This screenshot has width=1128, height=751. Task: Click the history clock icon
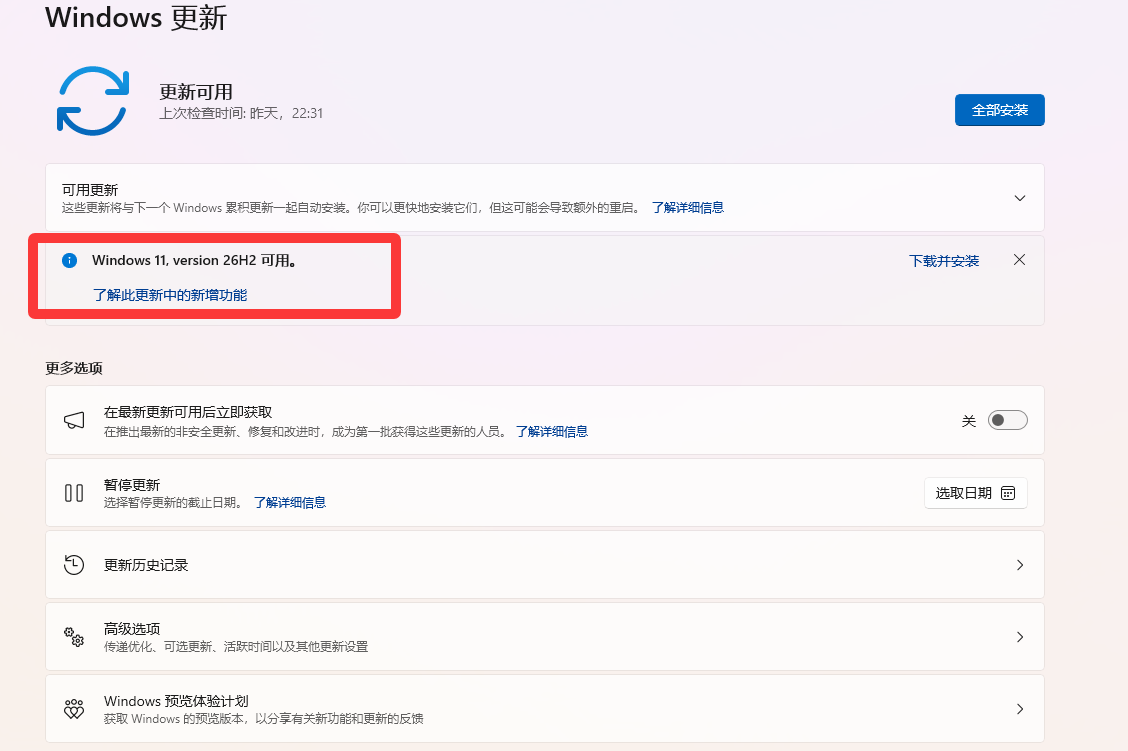click(x=74, y=565)
